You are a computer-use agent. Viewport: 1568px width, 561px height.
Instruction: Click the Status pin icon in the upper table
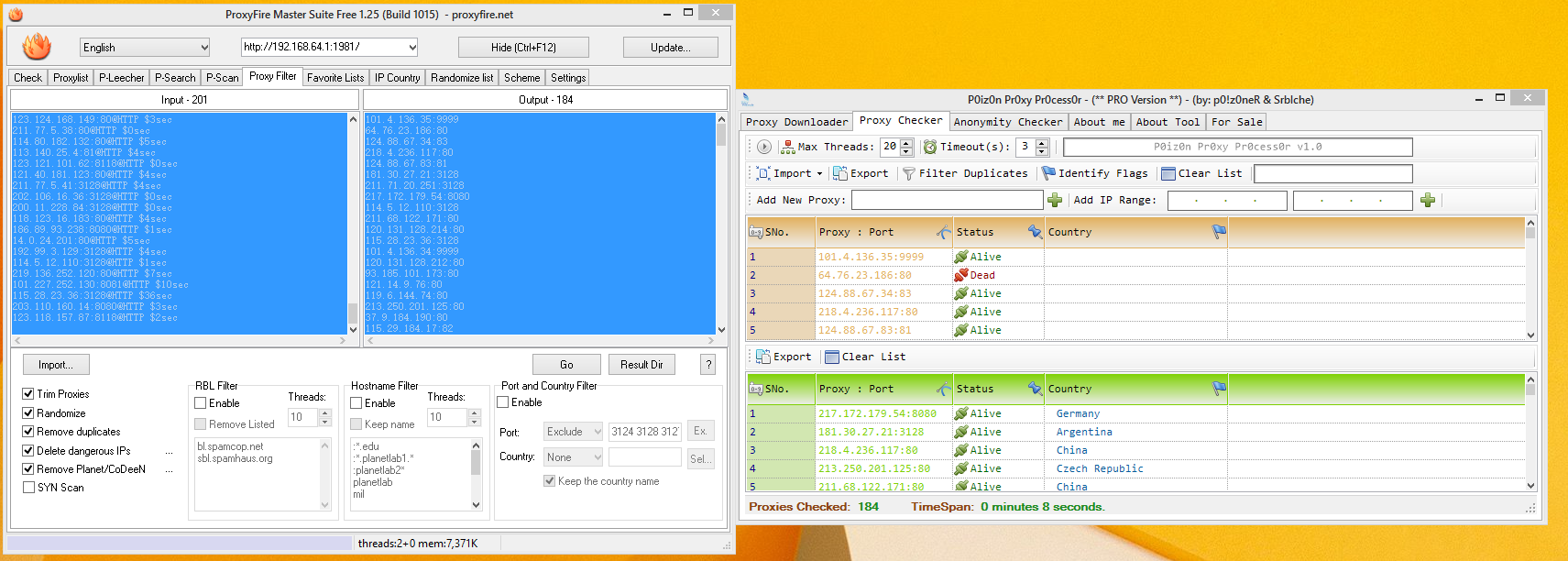point(1035,233)
